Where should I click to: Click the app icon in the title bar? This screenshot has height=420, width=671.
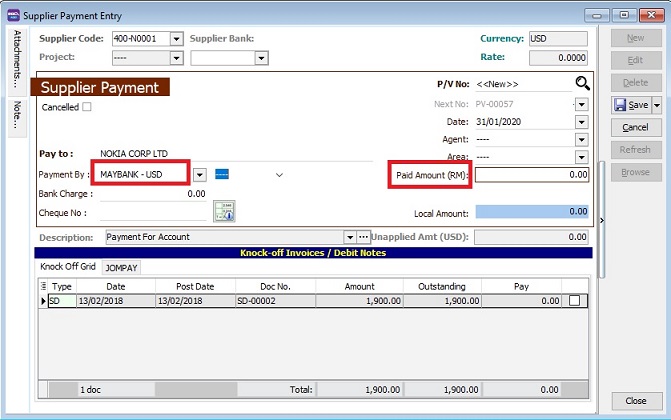pyautogui.click(x=14, y=14)
